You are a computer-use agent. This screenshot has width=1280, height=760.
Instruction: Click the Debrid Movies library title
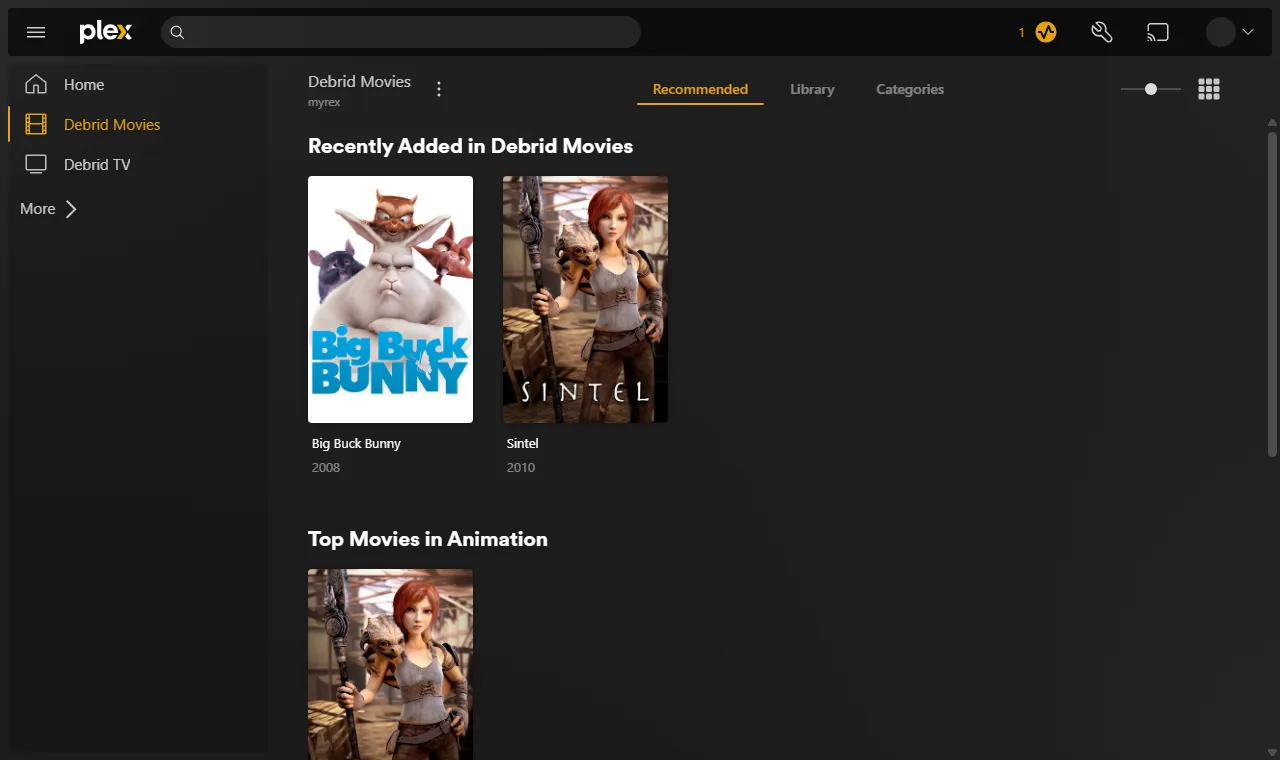pos(359,82)
